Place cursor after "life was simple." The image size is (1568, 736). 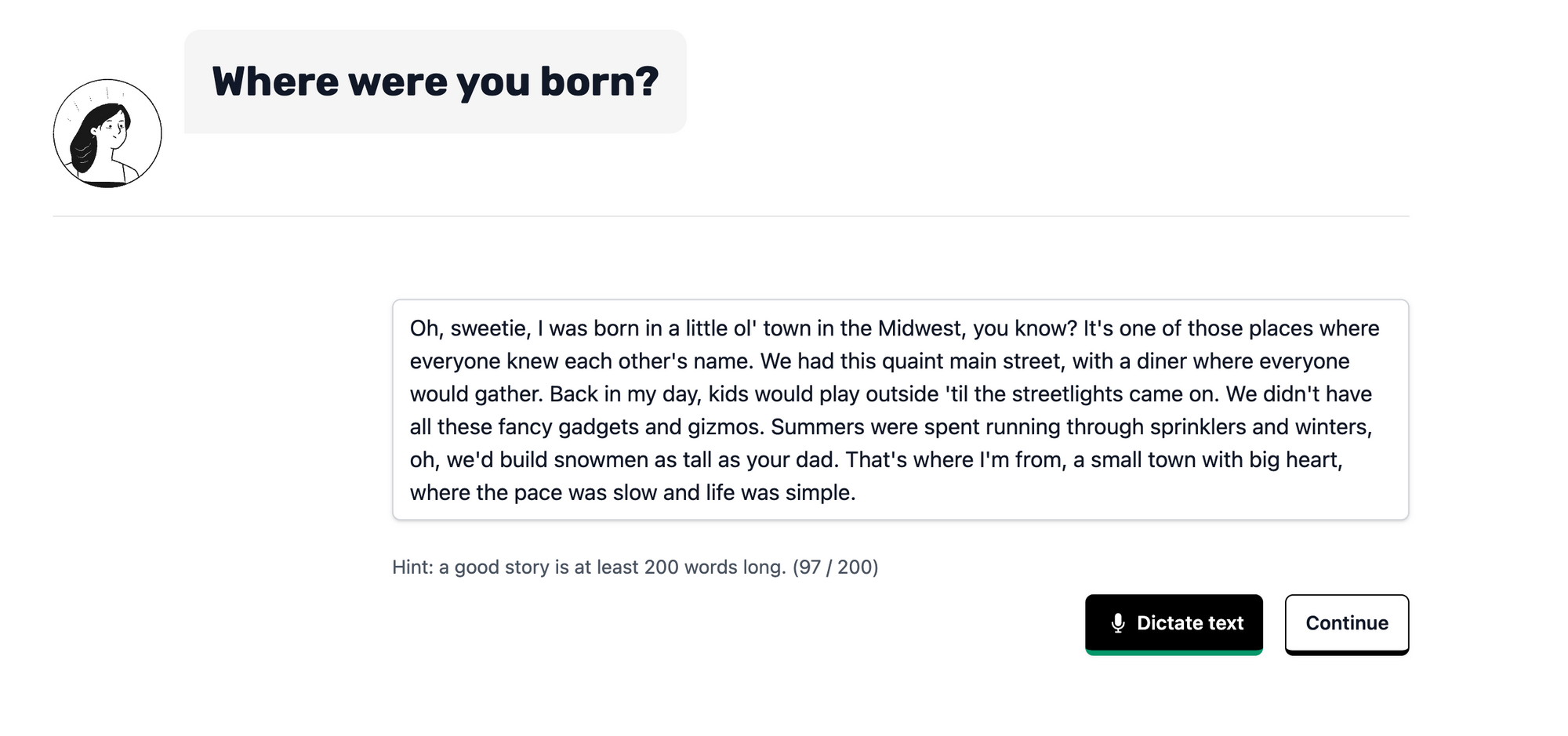[x=858, y=493]
